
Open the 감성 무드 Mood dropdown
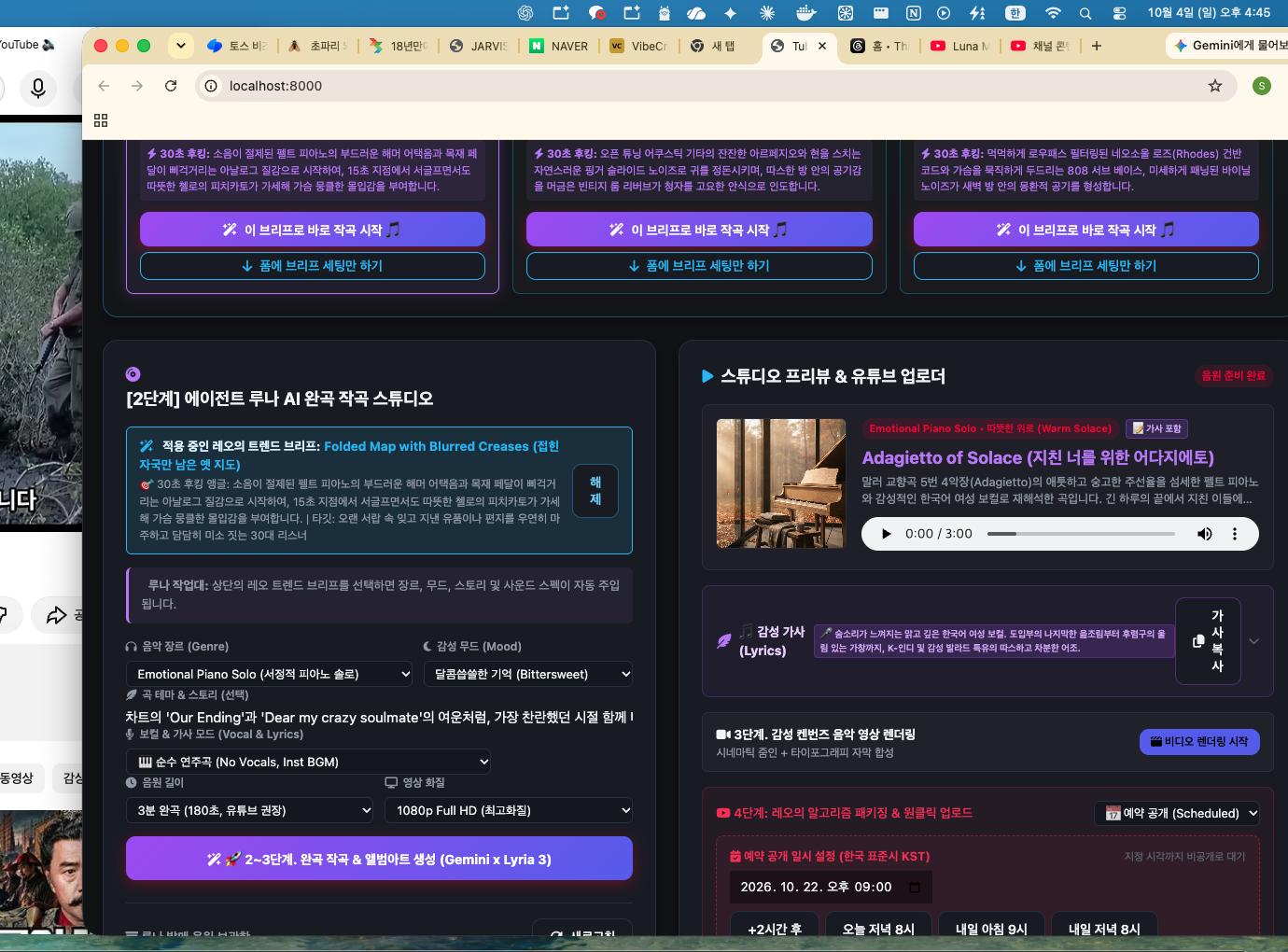pos(528,674)
